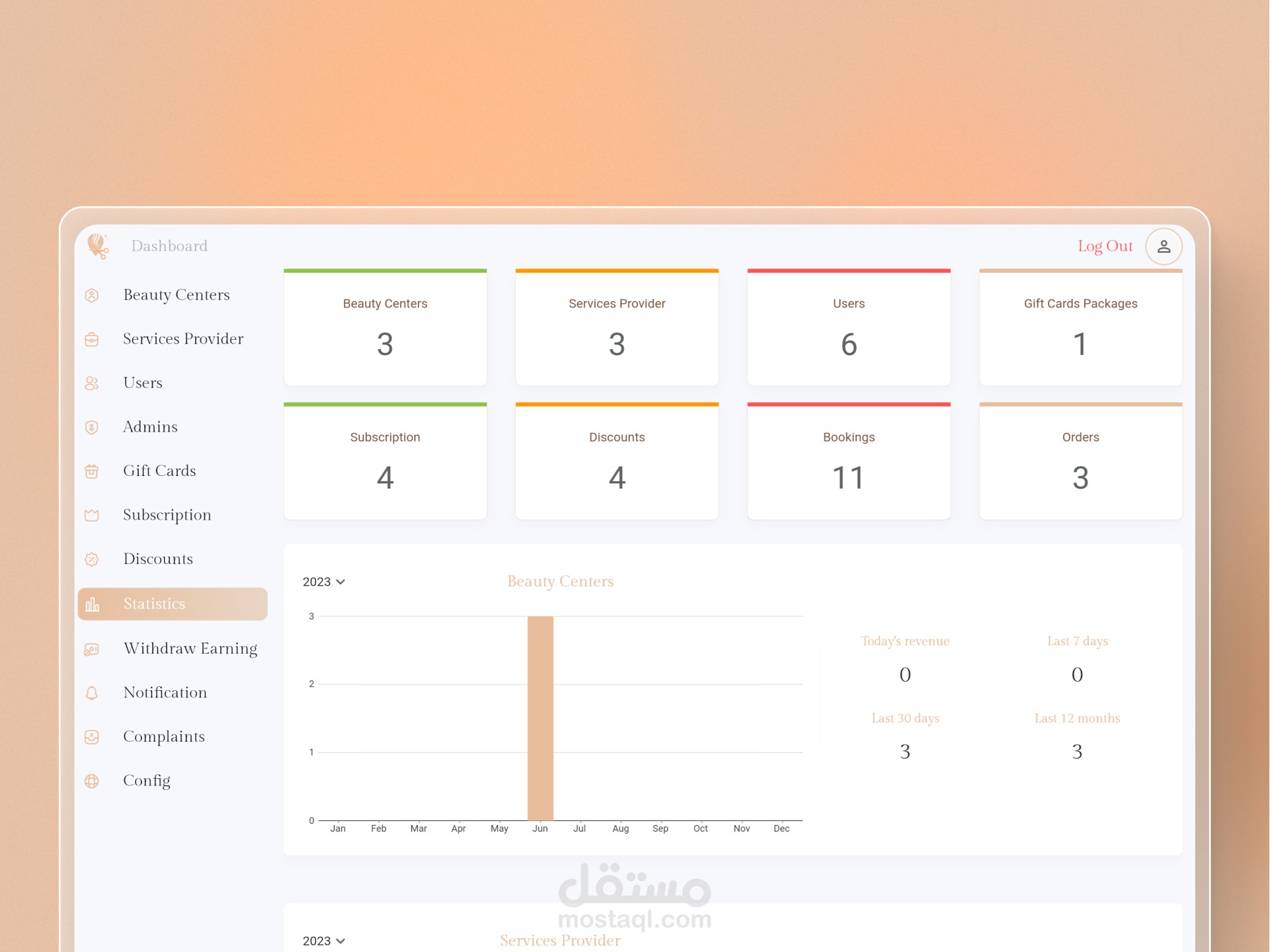The height and width of the screenshot is (952, 1270).
Task: Open the Gift Cards Packages card
Action: [x=1080, y=329]
